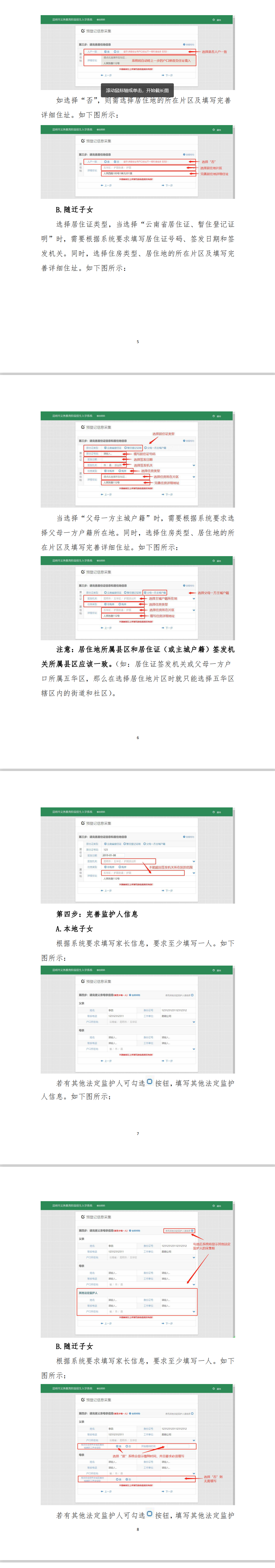The image size is (275, 1568).
Task: Expand father's 户口所在地 arrow in page 8 second screenshot
Action: 193,1441
